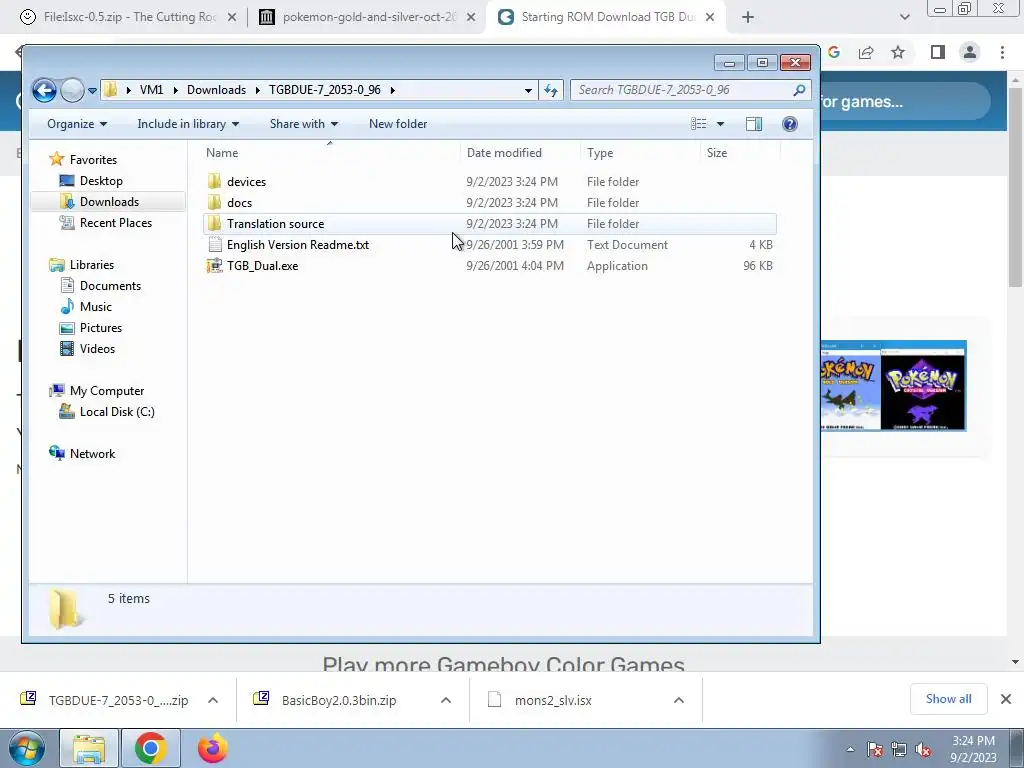Bookmark this page with star icon

point(898,52)
